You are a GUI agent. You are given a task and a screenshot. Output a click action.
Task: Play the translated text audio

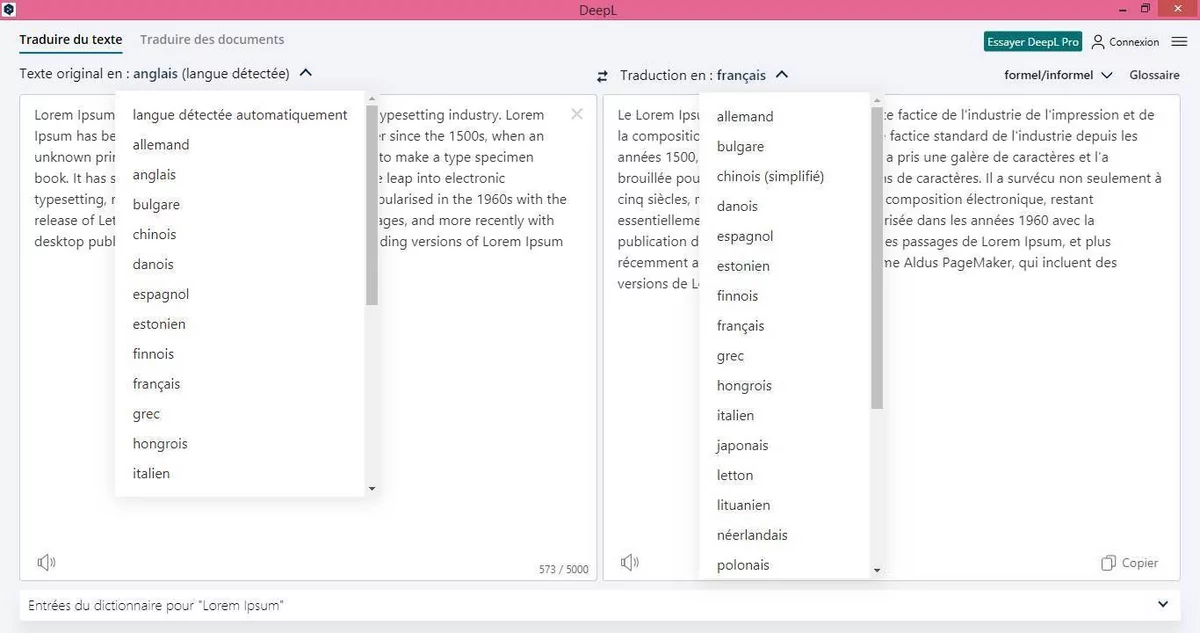pyautogui.click(x=630, y=563)
